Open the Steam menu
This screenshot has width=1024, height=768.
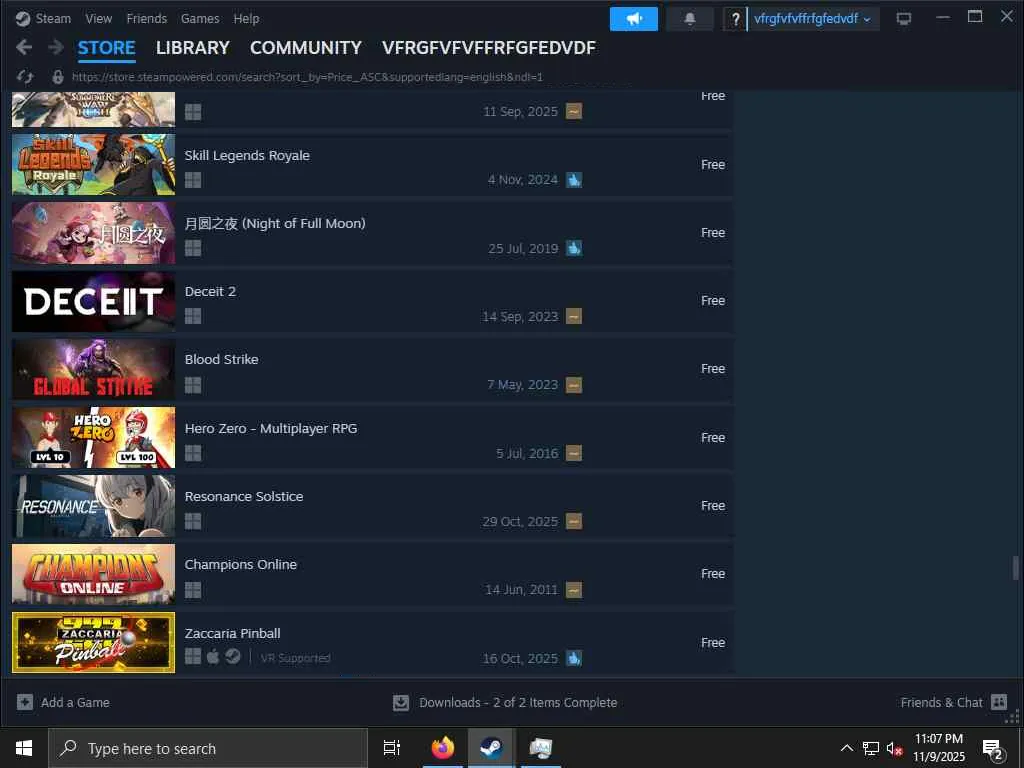(x=53, y=19)
